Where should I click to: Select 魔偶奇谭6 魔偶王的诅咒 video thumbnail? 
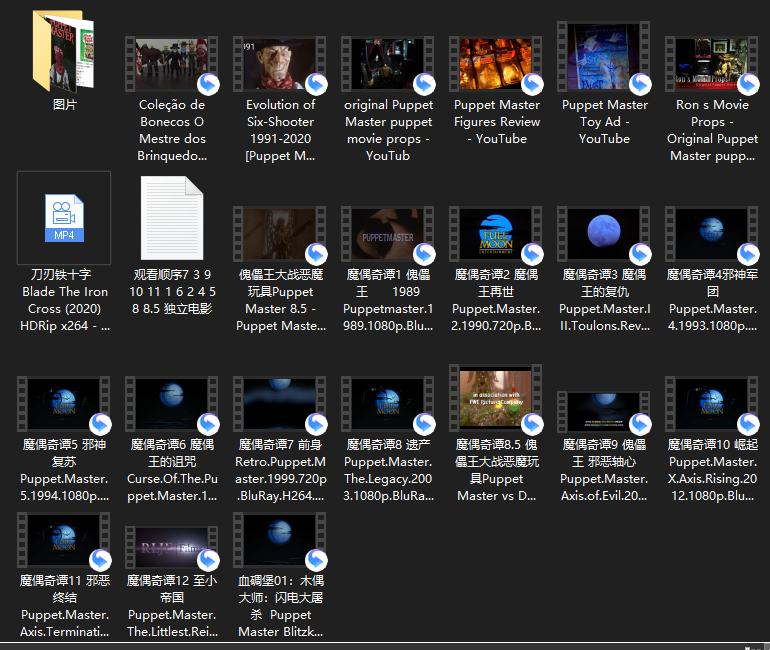[172, 404]
